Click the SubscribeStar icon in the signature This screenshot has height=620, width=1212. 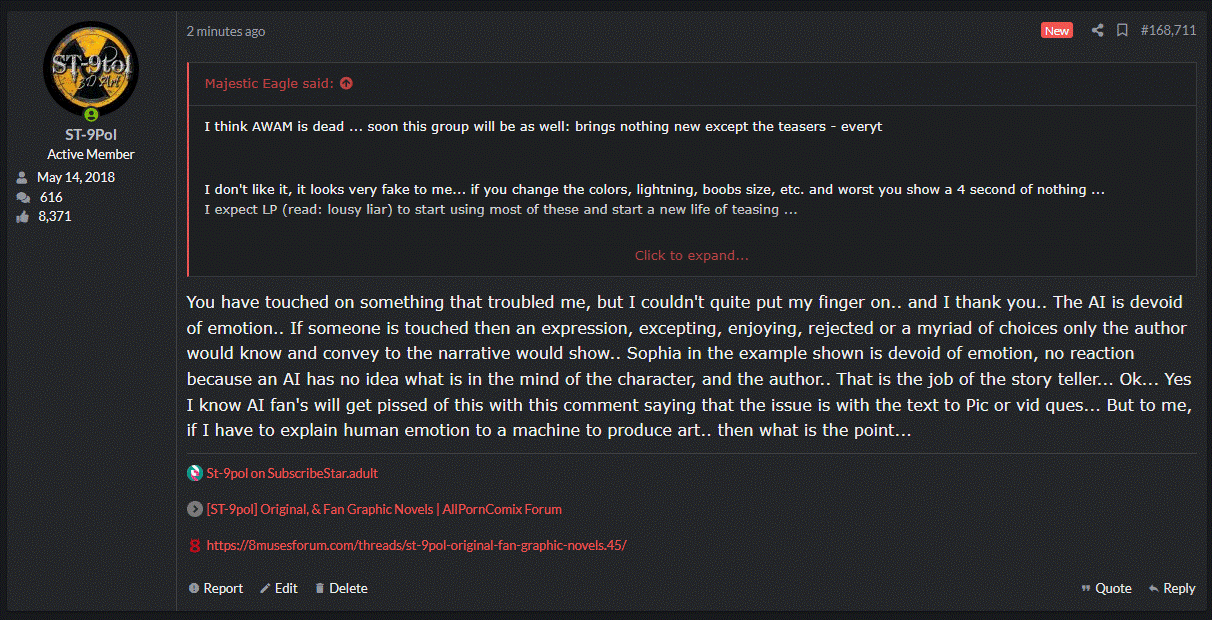tap(195, 473)
